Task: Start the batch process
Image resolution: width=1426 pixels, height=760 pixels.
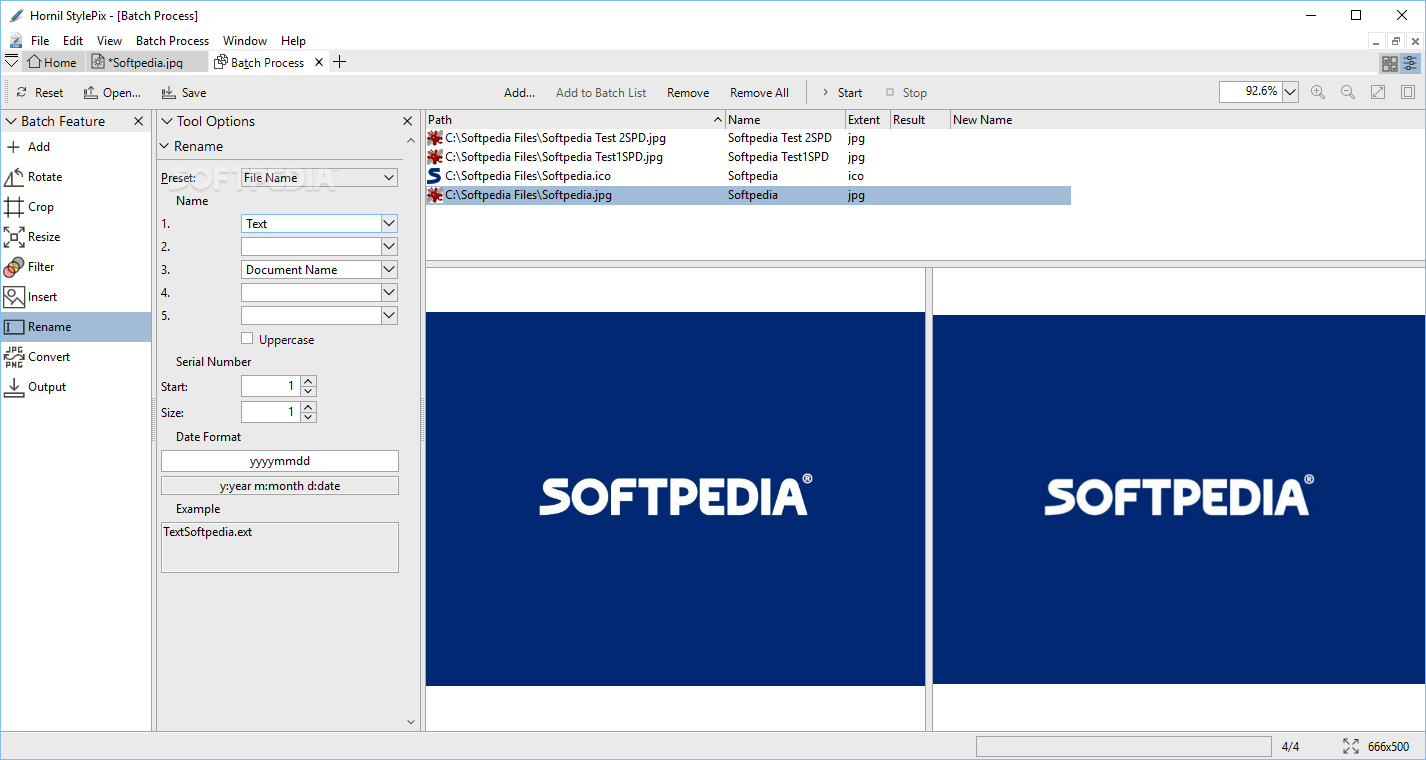Action: 842,93
